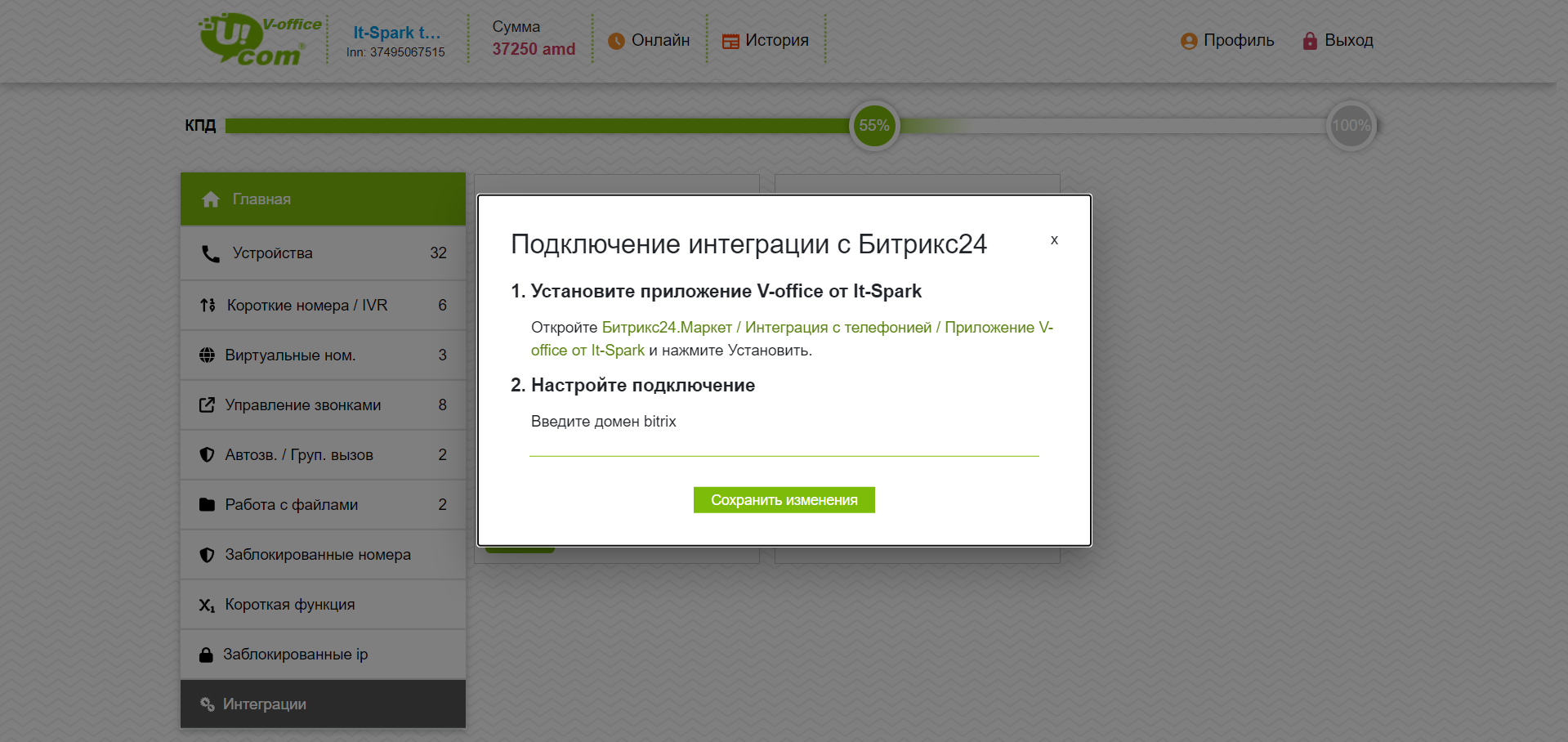Open the Главная menu item
Screen dimensions: 1568x742
[323, 199]
